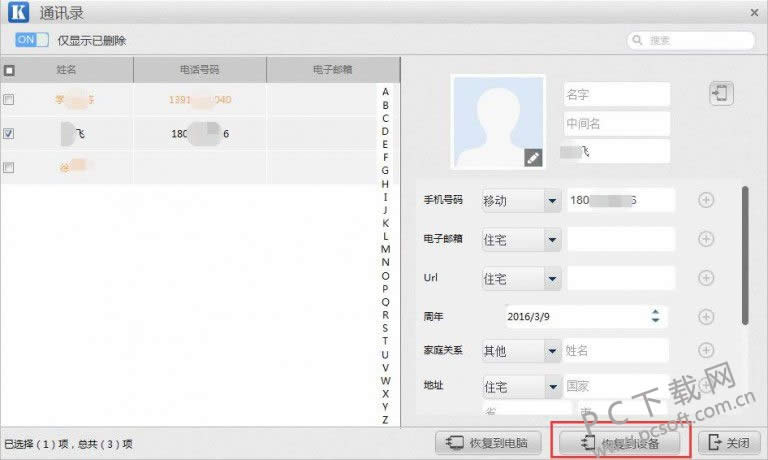Open the 移动 phone type dropdown
Screen dimensions: 768x460
click(x=551, y=201)
